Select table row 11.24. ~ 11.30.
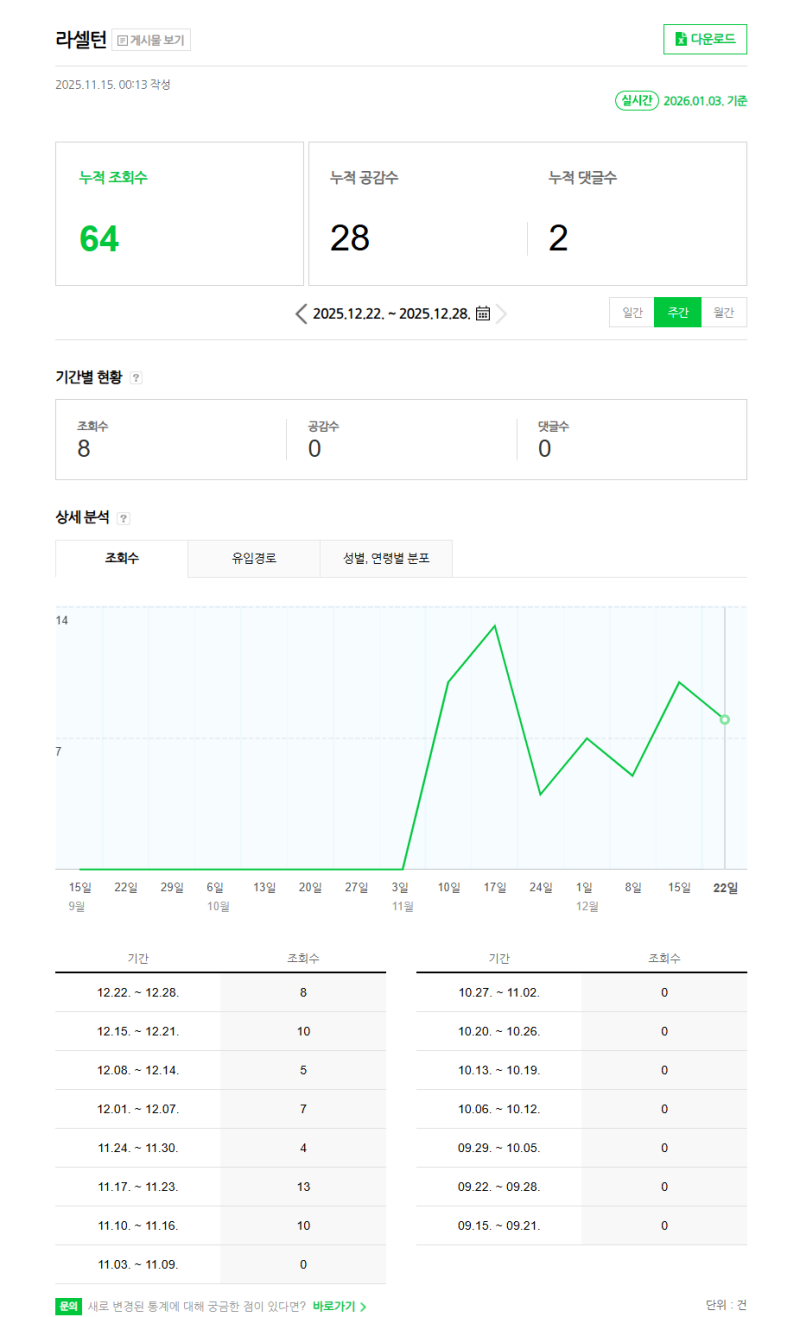800x1317 pixels. (x=220, y=1148)
